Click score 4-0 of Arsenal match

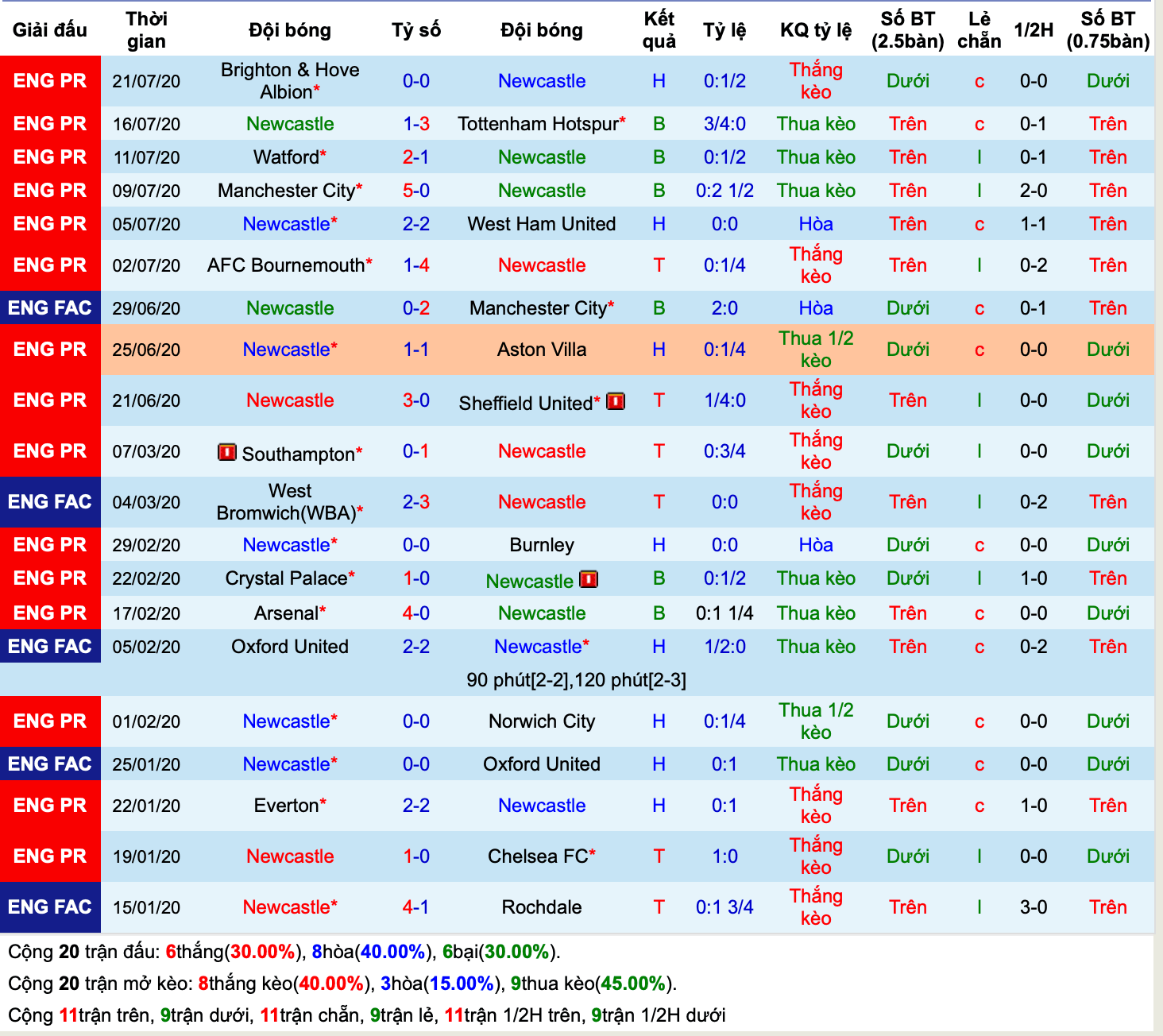coord(416,613)
